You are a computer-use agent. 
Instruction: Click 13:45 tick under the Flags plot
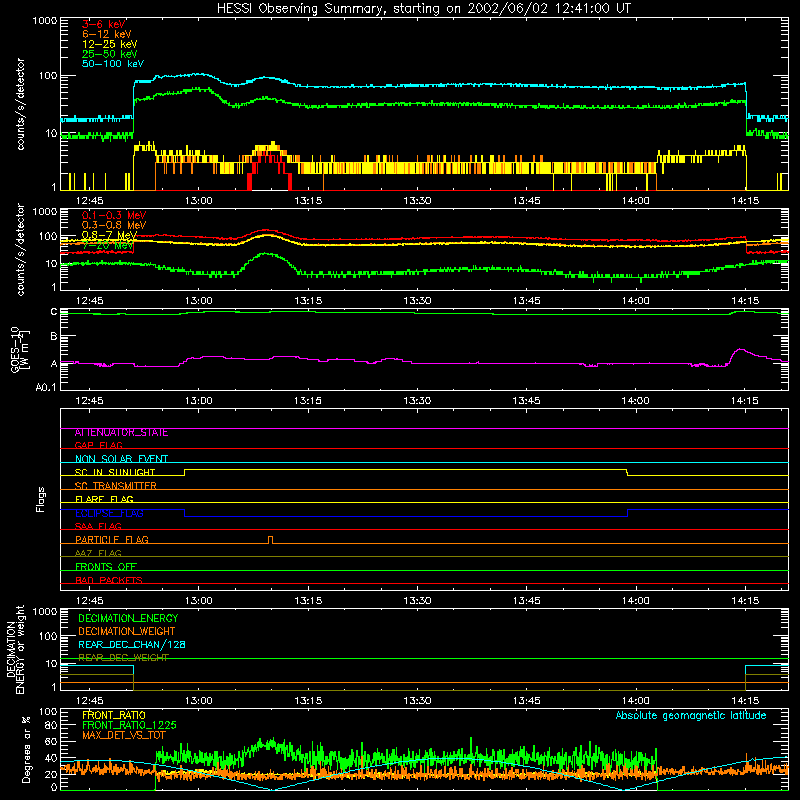click(527, 601)
